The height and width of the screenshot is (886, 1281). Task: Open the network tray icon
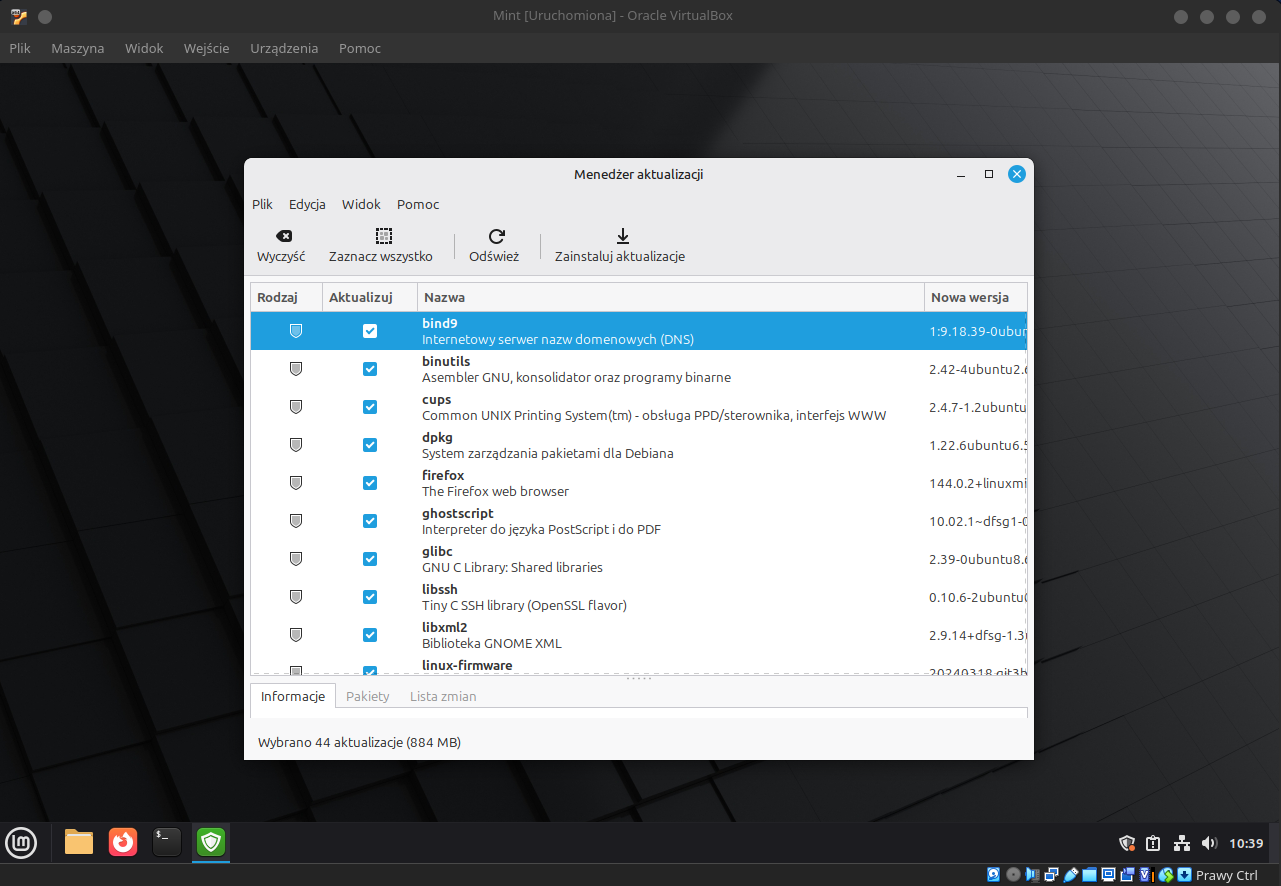coord(1182,844)
